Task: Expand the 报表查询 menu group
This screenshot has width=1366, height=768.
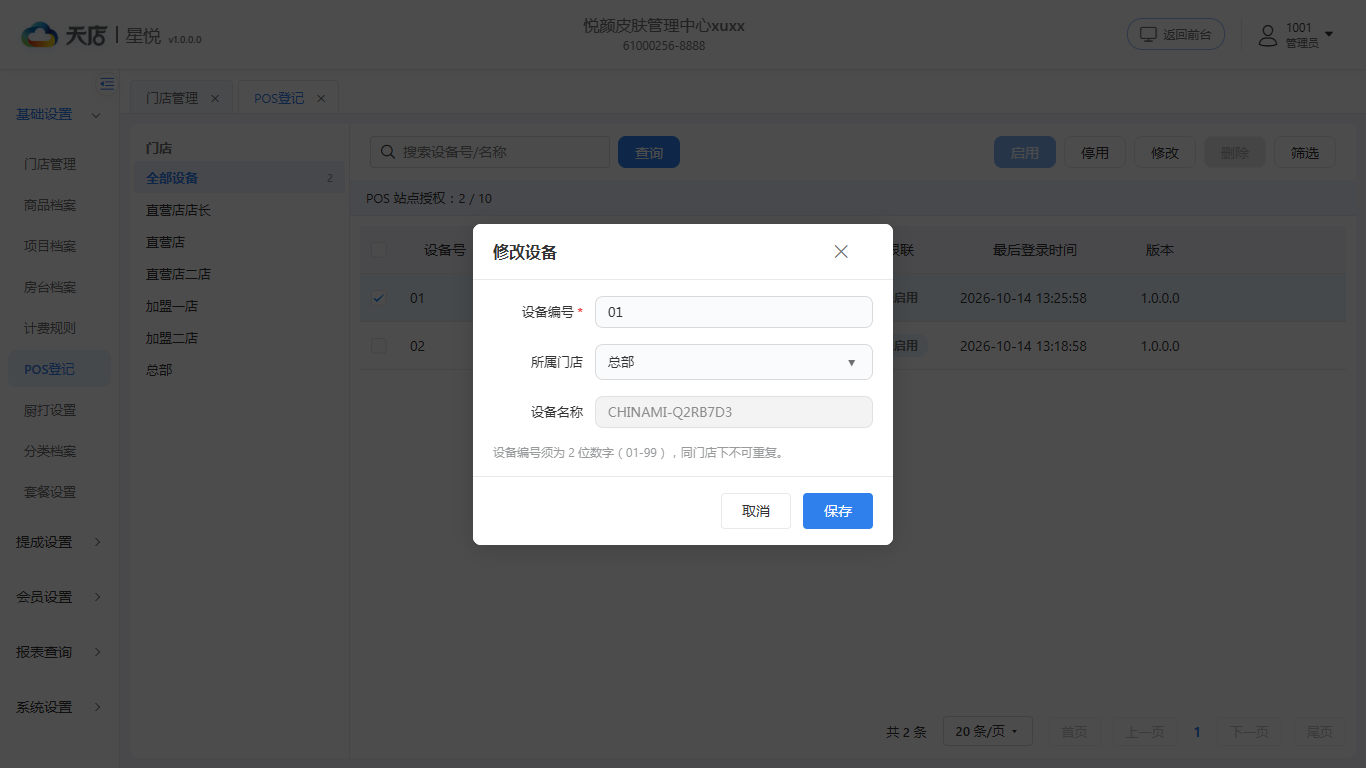Action: coord(58,652)
